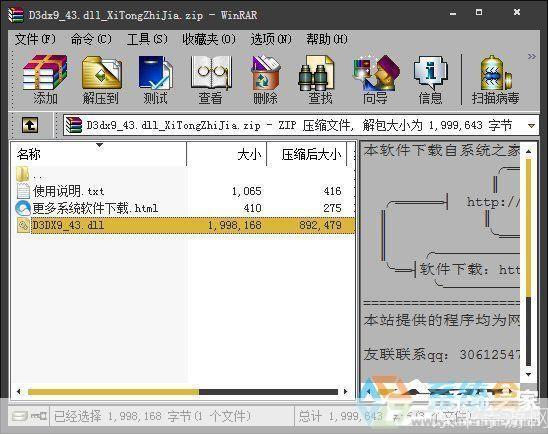Screen dimensions: 548x434
Task: Sort by the 大小 column header
Action: click(x=227, y=154)
